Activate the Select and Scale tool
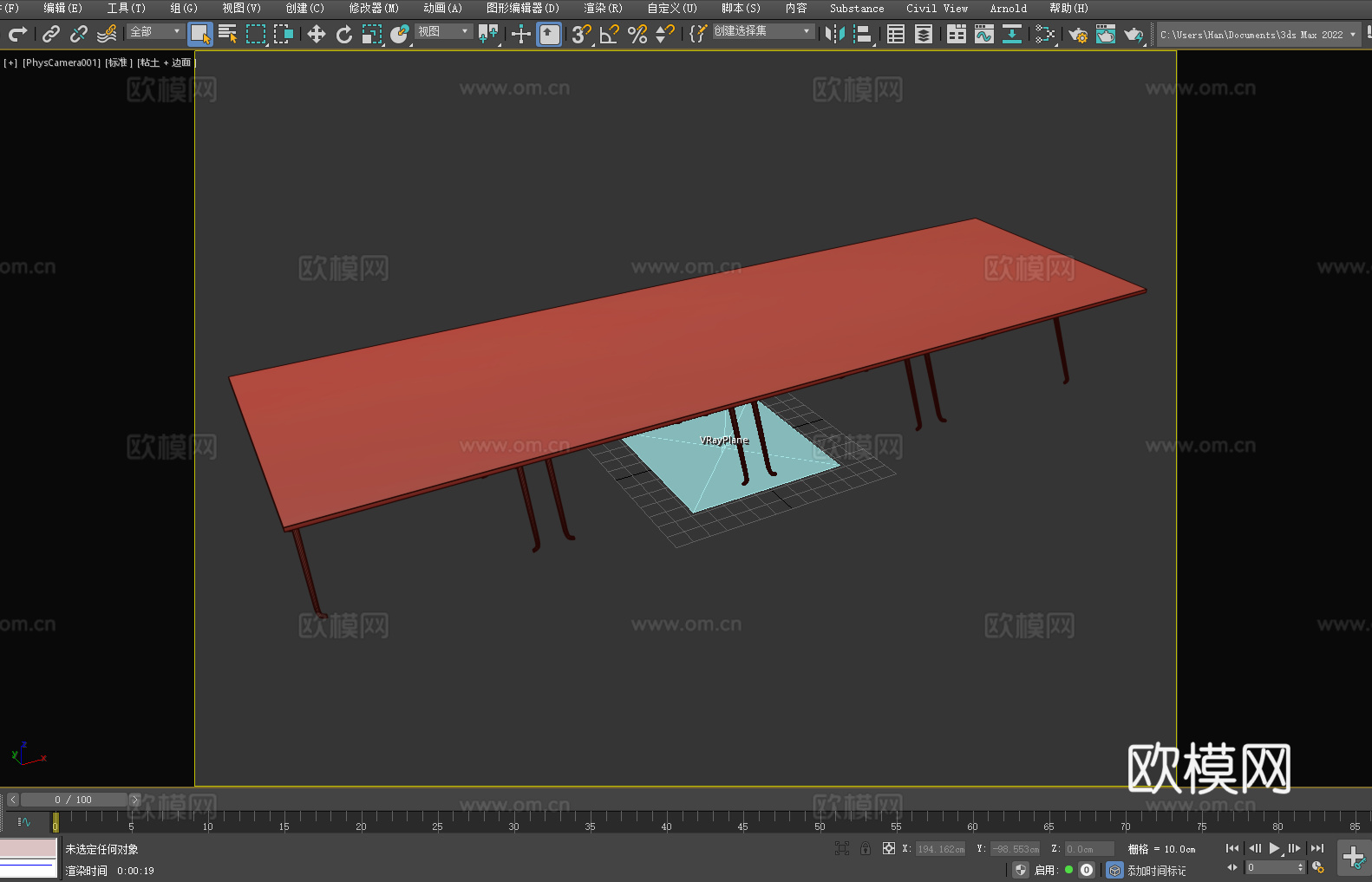This screenshot has height=882, width=1372. coord(372,34)
